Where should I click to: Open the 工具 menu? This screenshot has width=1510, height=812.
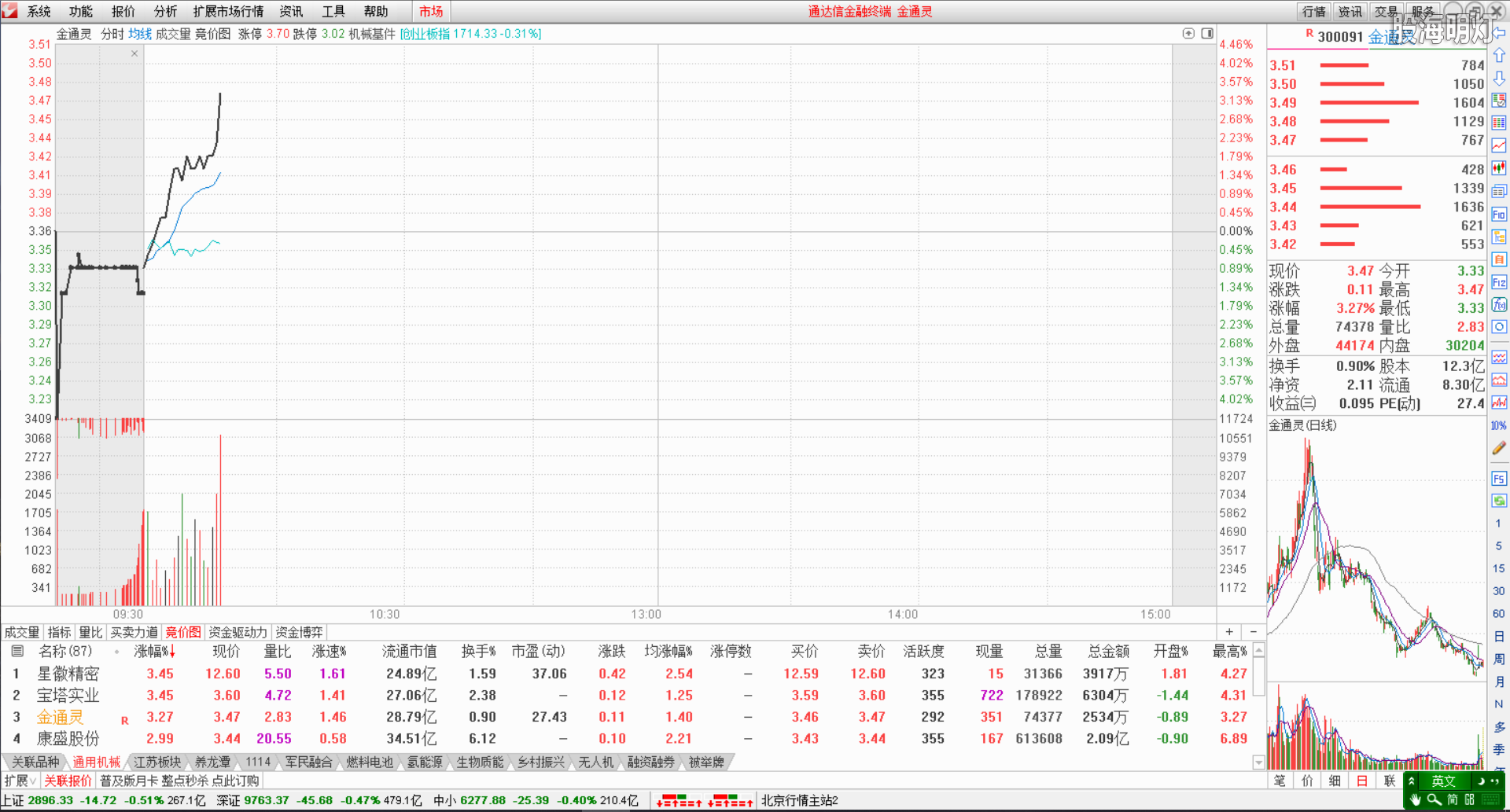pos(333,11)
